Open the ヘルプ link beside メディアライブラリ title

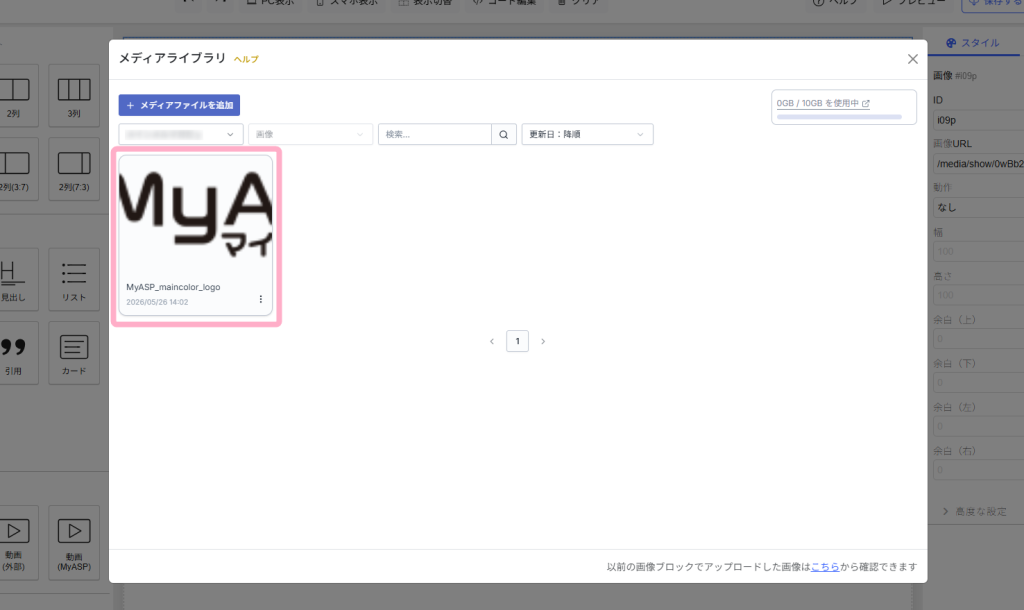click(x=246, y=59)
